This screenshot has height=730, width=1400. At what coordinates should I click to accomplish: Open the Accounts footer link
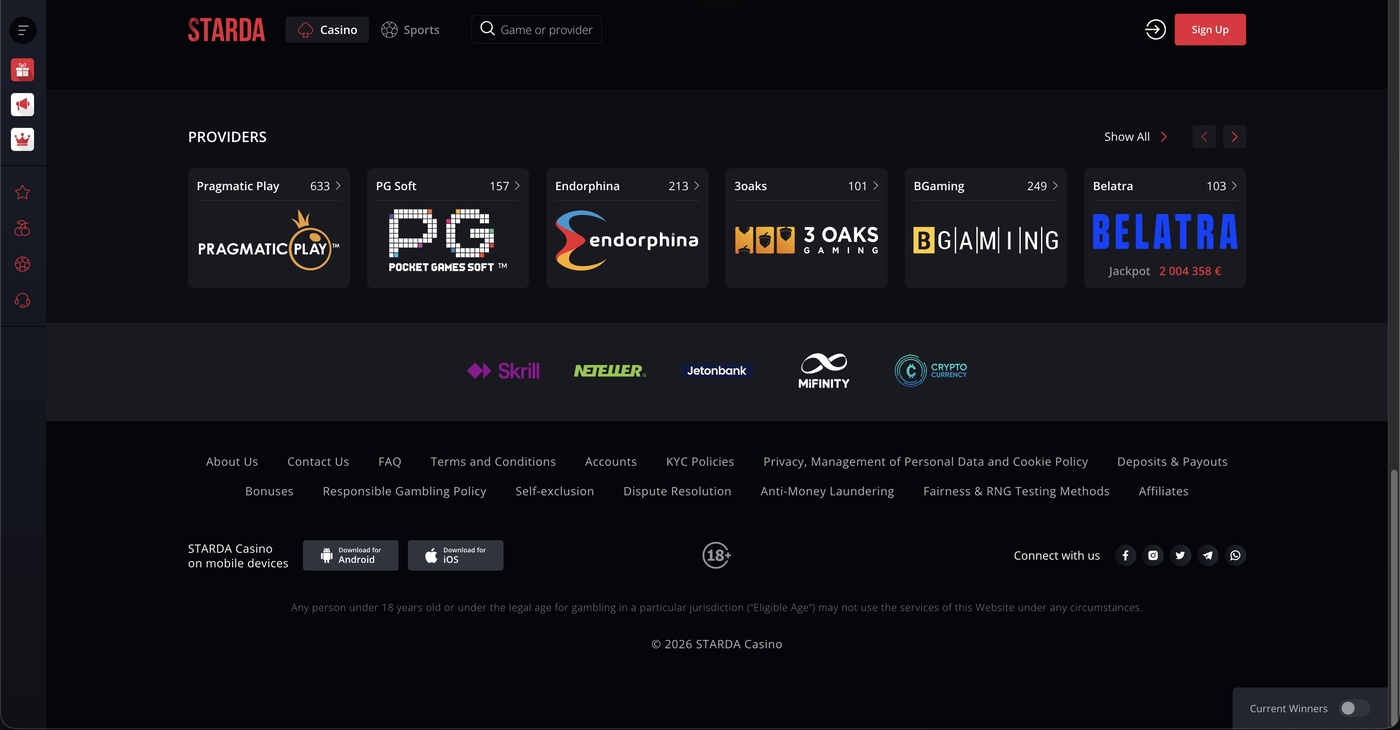[x=611, y=462]
